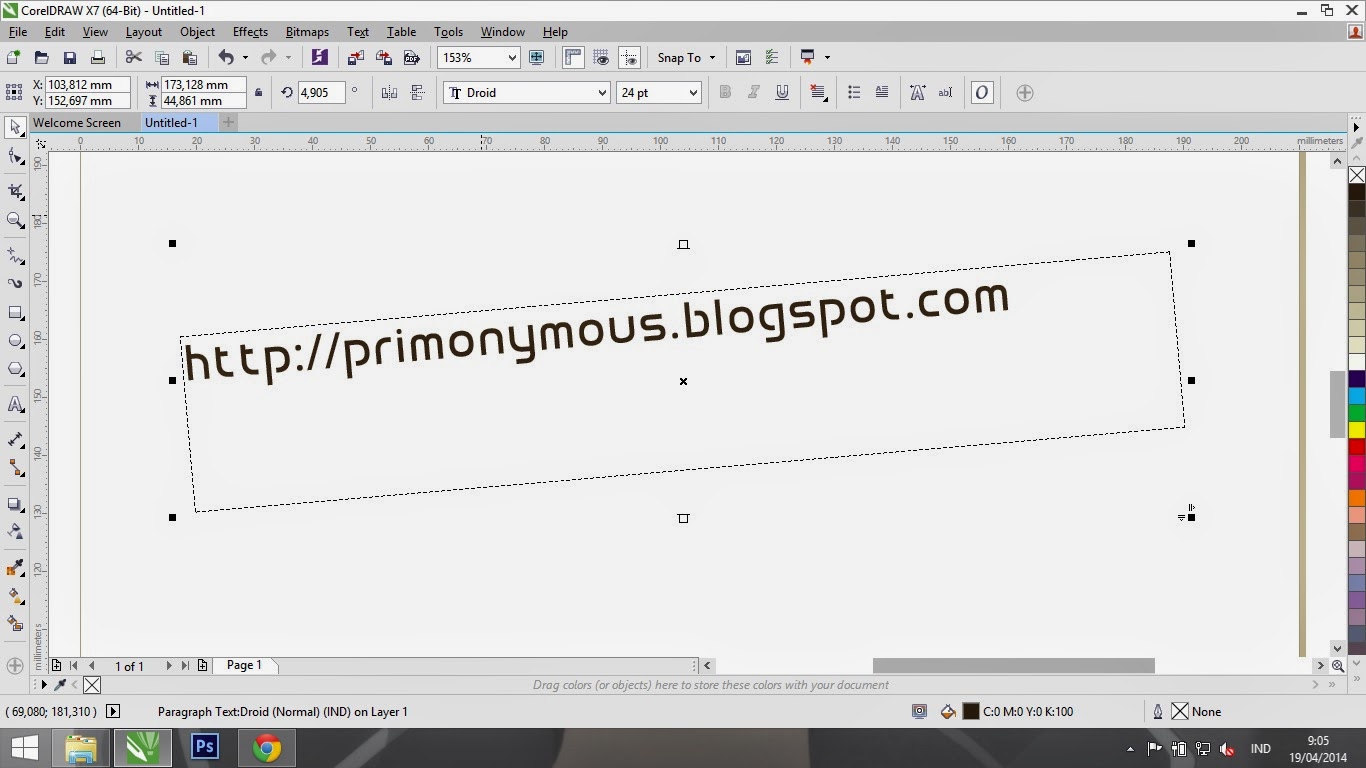Viewport: 1366px width, 768px height.
Task: Open Google Chrome from the taskbar
Action: (x=267, y=747)
